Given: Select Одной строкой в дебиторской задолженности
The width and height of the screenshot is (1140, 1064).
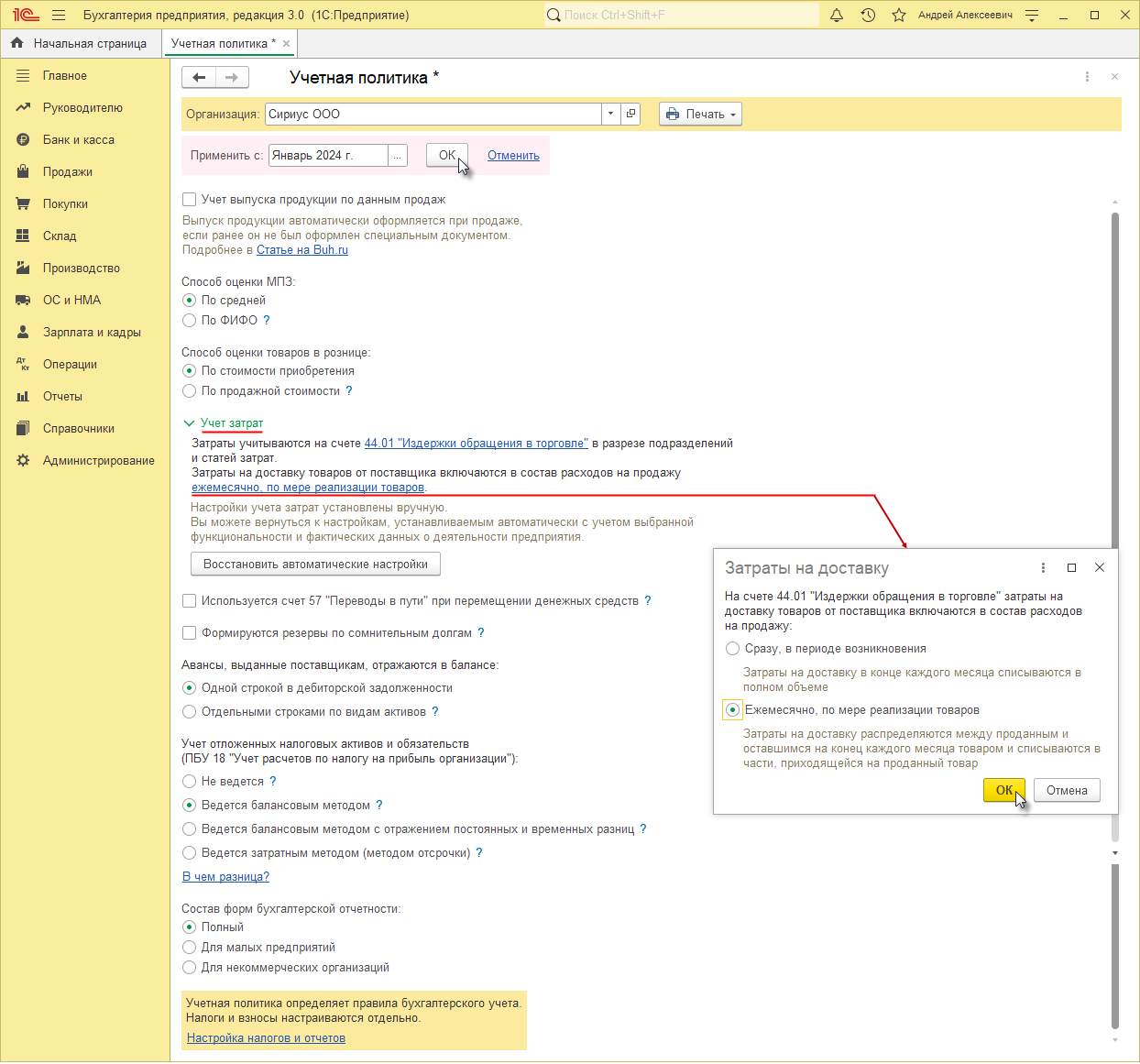Looking at the screenshot, I should click(190, 688).
